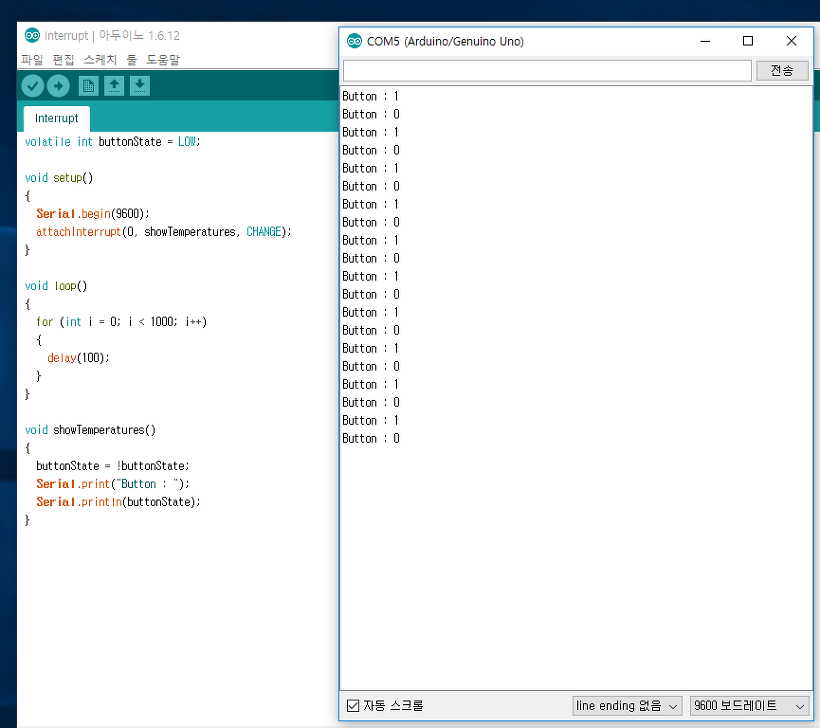The height and width of the screenshot is (728, 820).
Task: Maximize the COM5 serial monitor window
Action: click(748, 41)
